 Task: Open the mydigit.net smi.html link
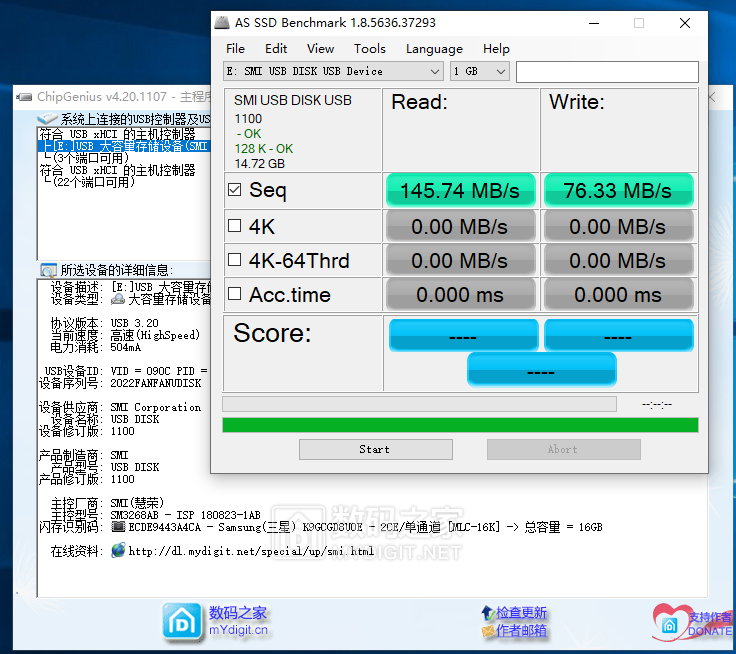pyautogui.click(x=251, y=551)
